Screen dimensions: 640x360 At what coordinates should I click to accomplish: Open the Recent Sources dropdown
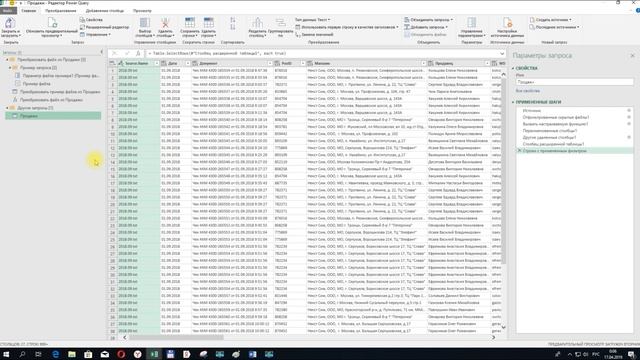[554, 27]
